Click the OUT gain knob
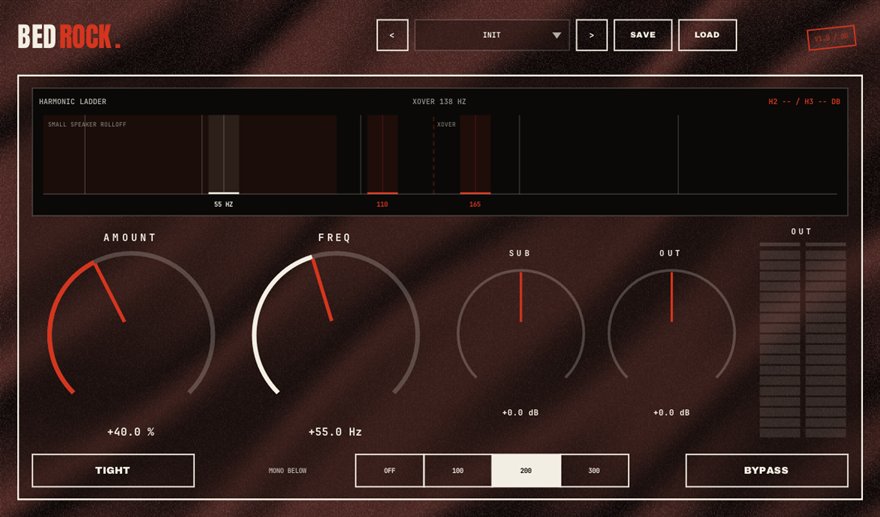Screen dimensions: 880x517 coord(672,324)
